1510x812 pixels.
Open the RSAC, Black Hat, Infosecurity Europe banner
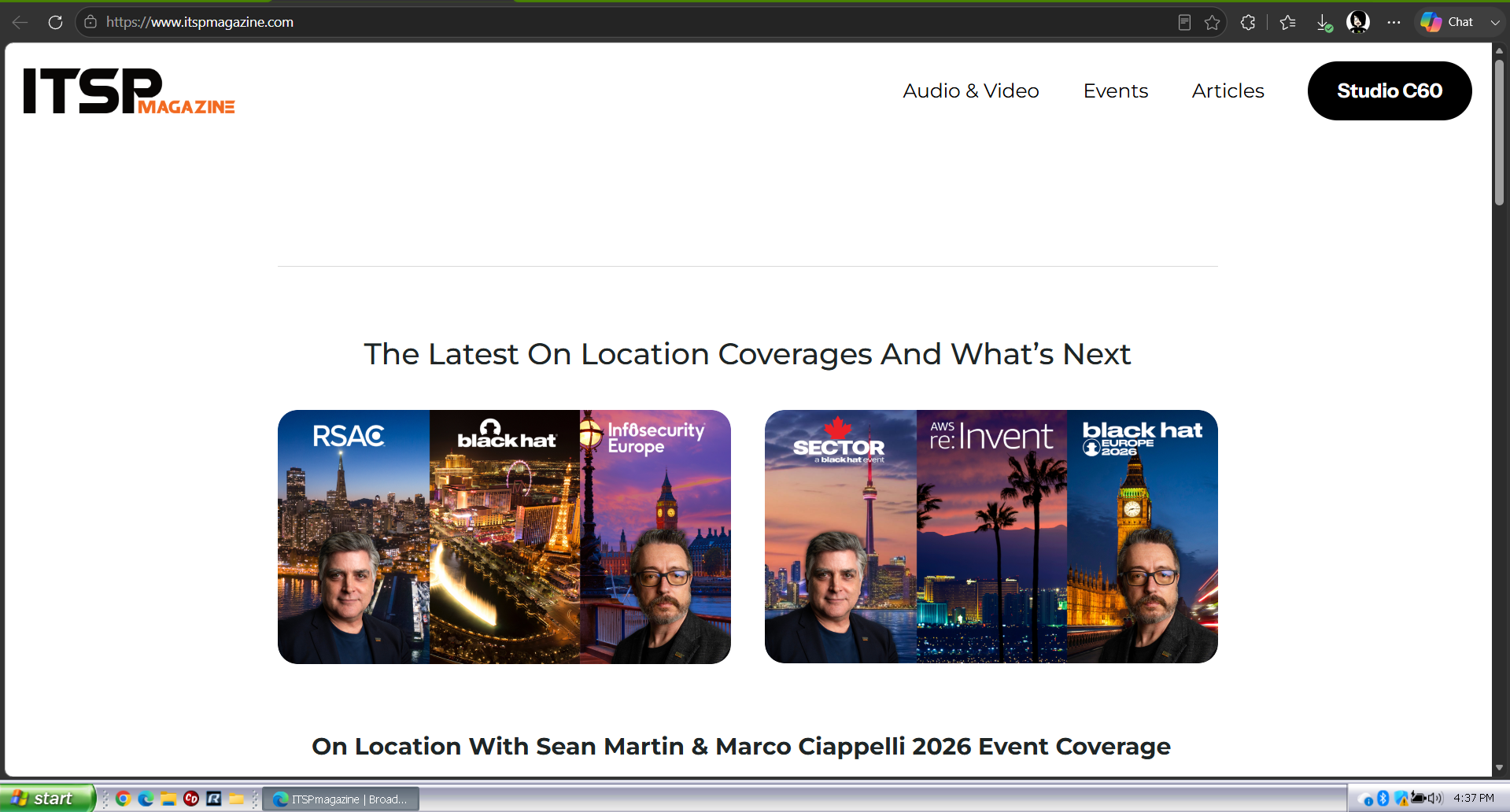click(504, 537)
